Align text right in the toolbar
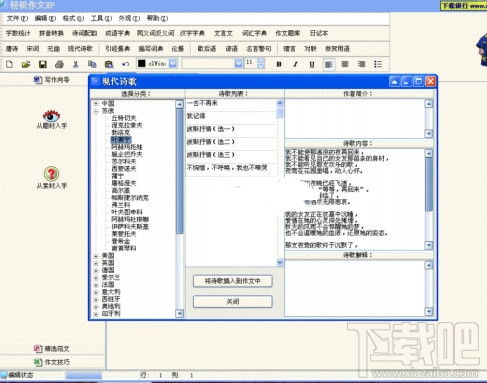 click(x=361, y=64)
